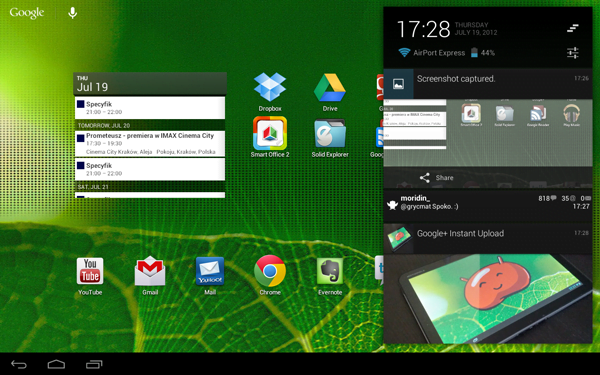600x375 pixels.
Task: Open Google+ Instant Upload notification
Action: coord(488,238)
